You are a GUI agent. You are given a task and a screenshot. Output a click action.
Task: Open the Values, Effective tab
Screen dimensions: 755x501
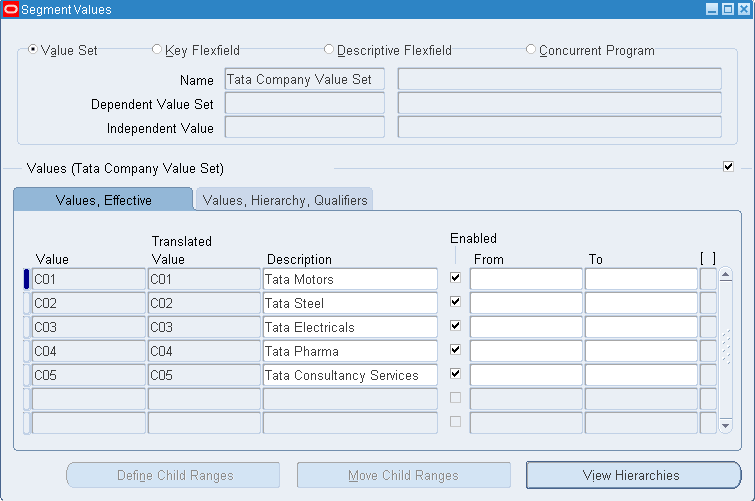103,200
